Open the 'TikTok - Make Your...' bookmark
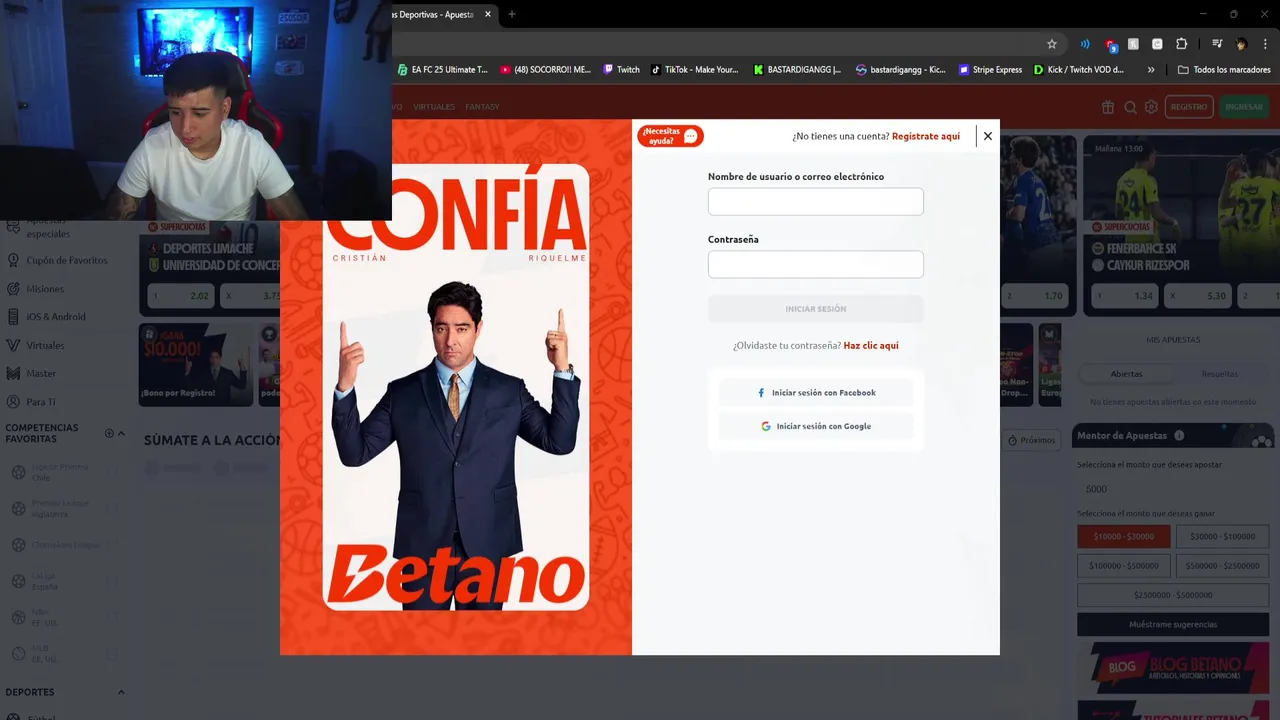The height and width of the screenshot is (720, 1280). click(x=695, y=70)
